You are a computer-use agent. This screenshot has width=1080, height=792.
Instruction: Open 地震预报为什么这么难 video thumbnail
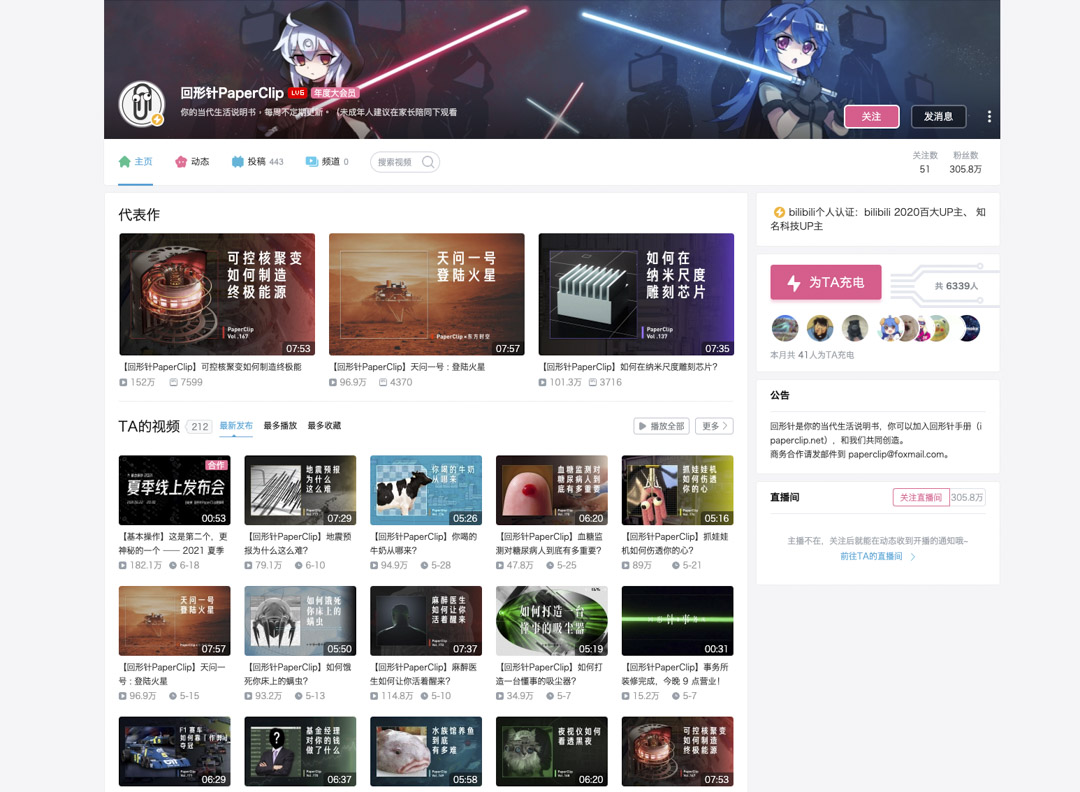coord(300,490)
